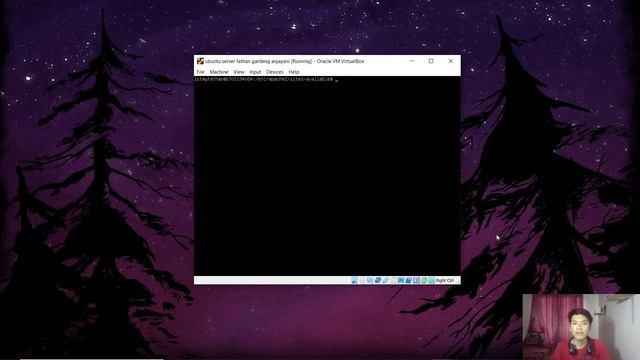Click the display settings status icon
Image resolution: width=640 pixels, height=360 pixels.
[401, 280]
